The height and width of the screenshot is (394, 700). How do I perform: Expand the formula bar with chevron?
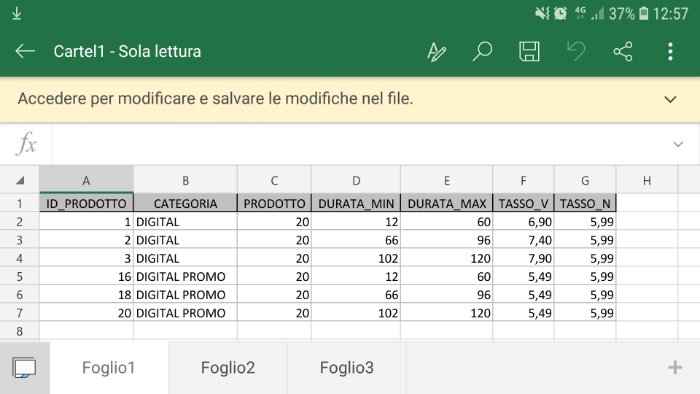[x=678, y=144]
